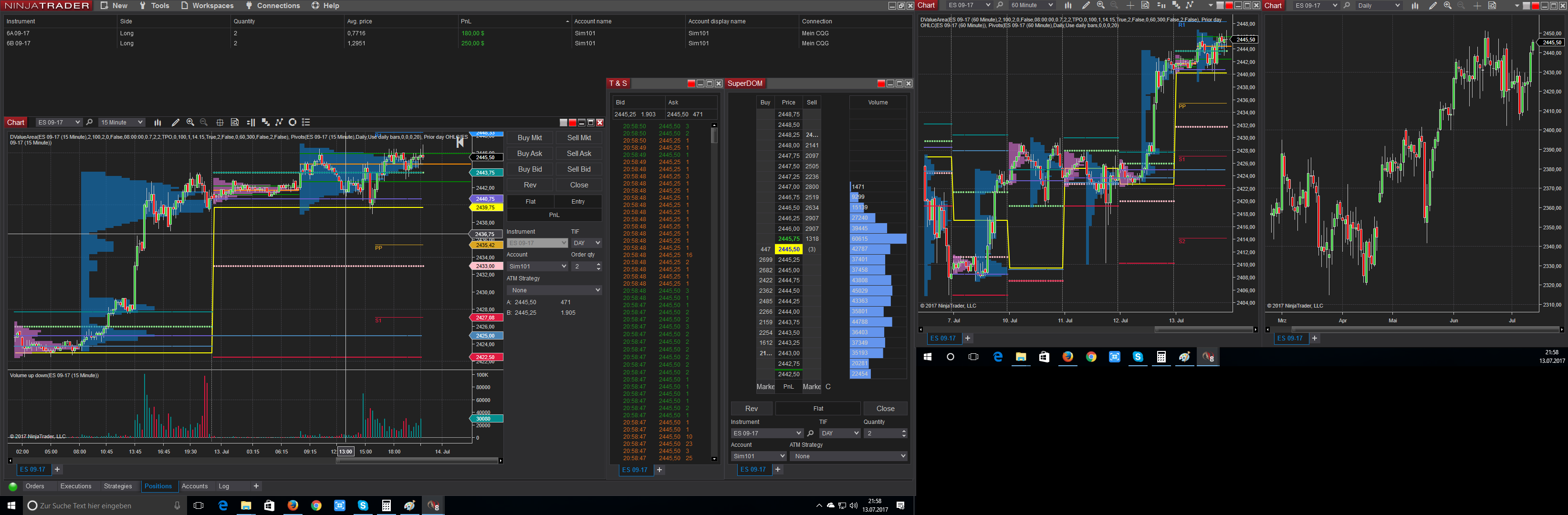Select the drawing tools pencil in 15 Minute chart
Screen dimensions: 1568x515
(175, 122)
